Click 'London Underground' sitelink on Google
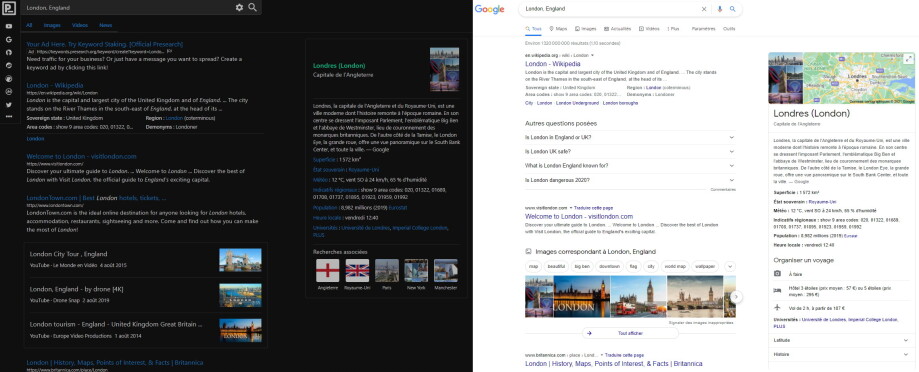Viewport: 919px width, 372px height. [577, 103]
